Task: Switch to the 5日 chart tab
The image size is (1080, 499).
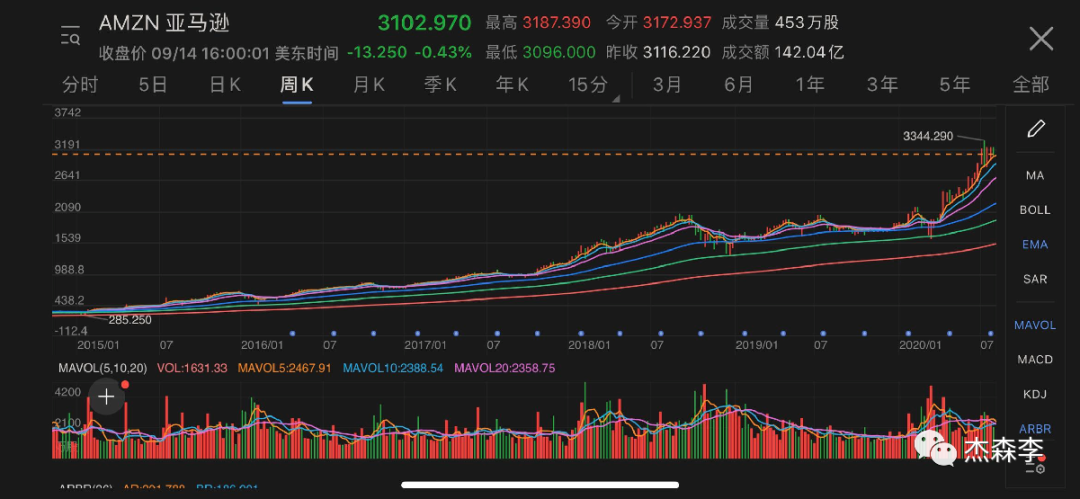Action: (153, 85)
